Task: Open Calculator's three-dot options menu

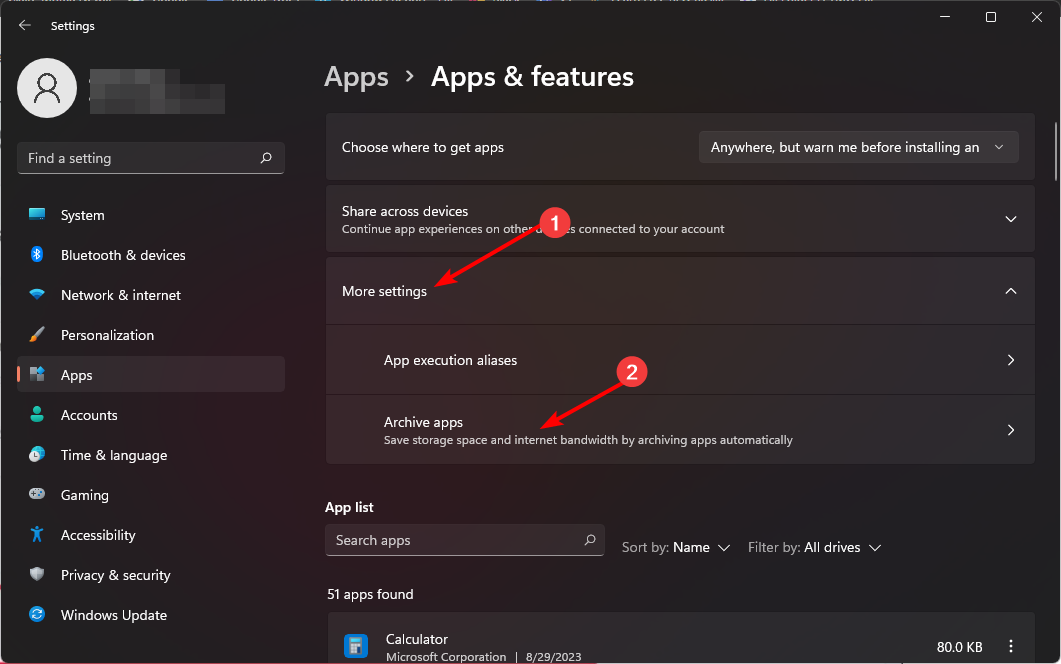Action: coord(1009,647)
